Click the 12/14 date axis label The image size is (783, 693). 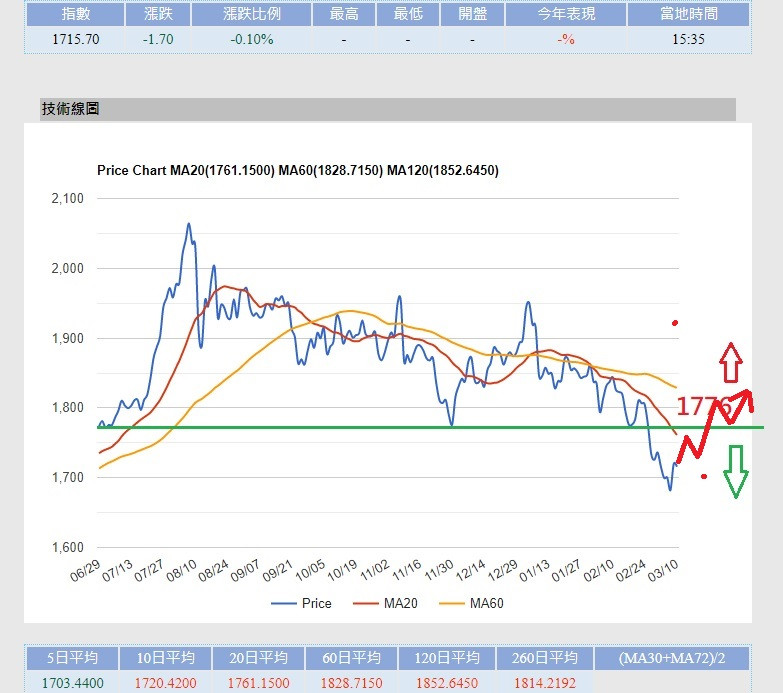pos(470,571)
